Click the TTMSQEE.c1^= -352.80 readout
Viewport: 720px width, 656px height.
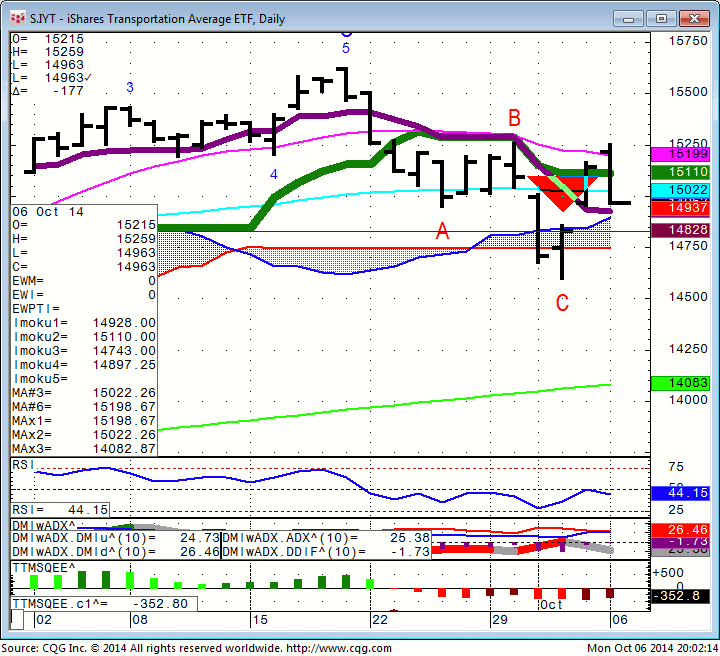tap(104, 604)
